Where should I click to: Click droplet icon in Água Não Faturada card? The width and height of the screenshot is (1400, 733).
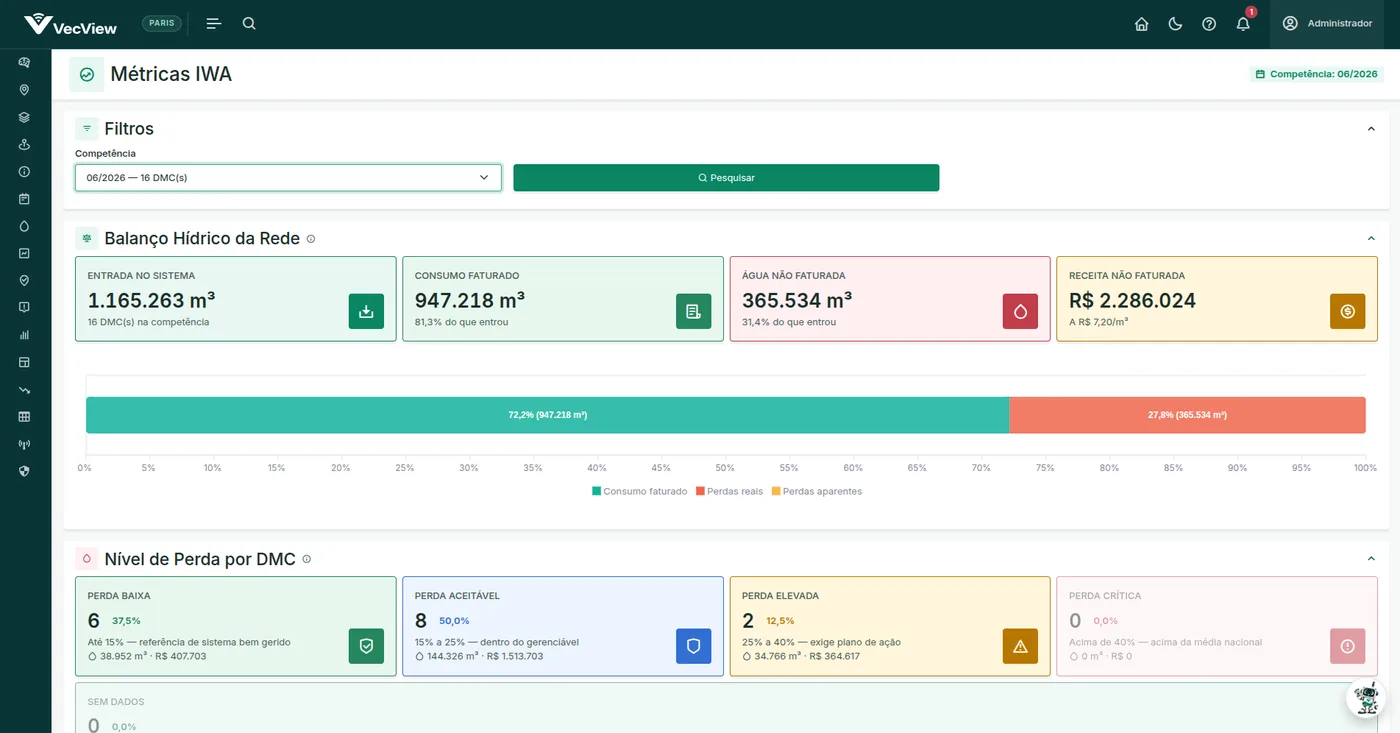[x=1020, y=311]
